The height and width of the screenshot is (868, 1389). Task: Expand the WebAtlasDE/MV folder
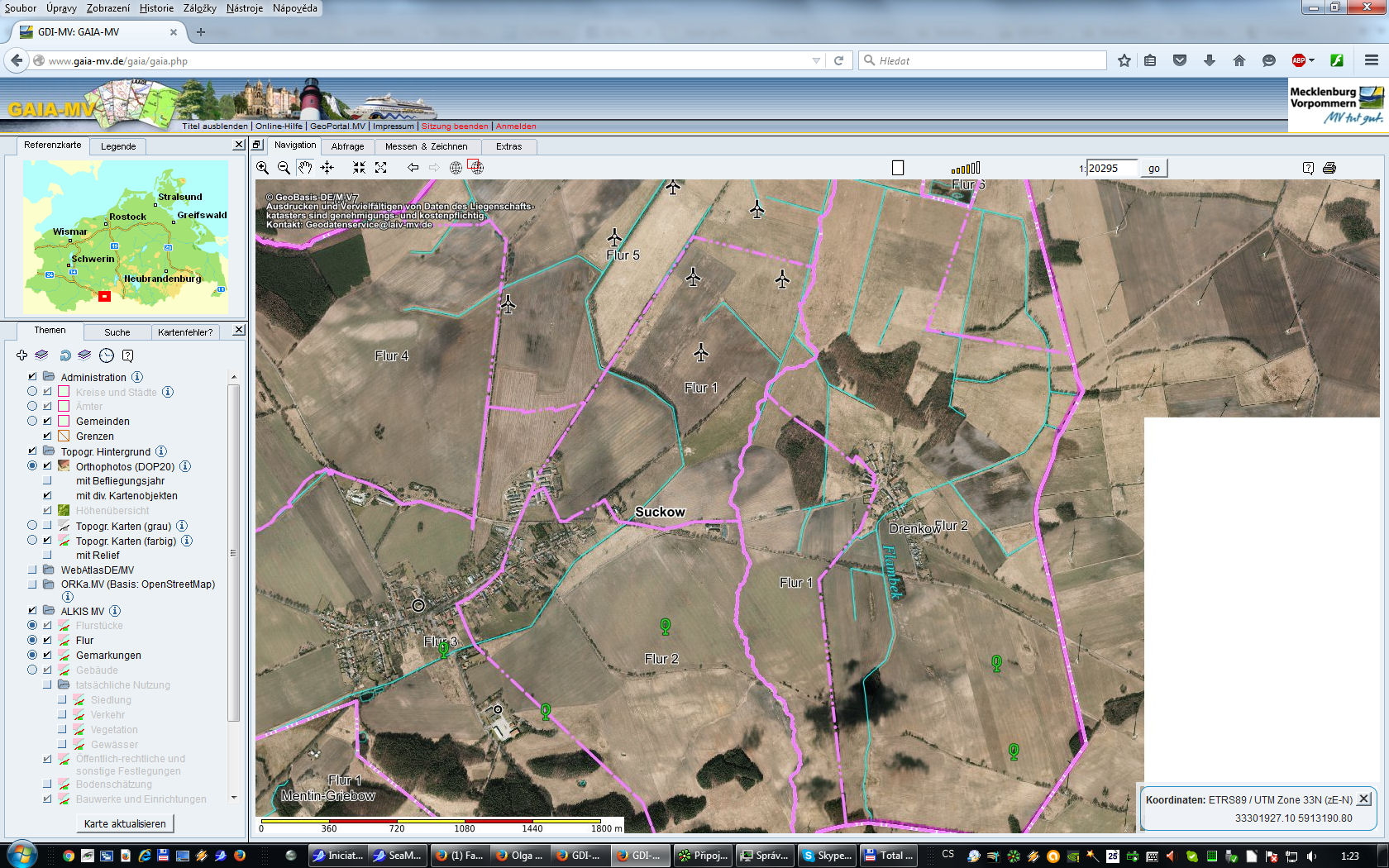click(49, 570)
